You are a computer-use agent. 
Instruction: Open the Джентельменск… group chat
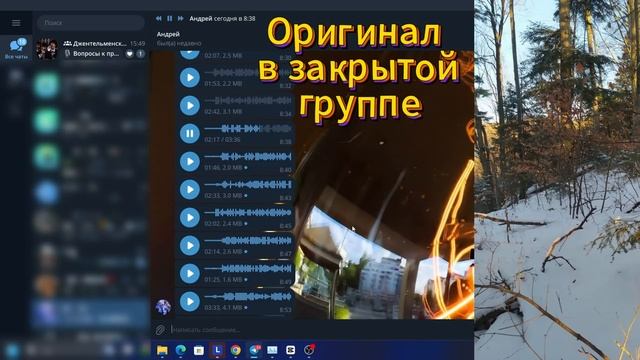(x=91, y=49)
